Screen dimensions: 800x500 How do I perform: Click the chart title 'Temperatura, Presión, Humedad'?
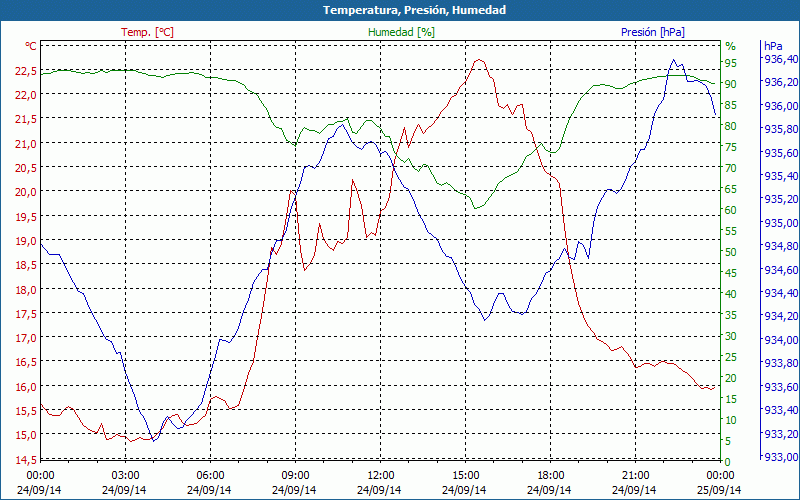(x=414, y=10)
